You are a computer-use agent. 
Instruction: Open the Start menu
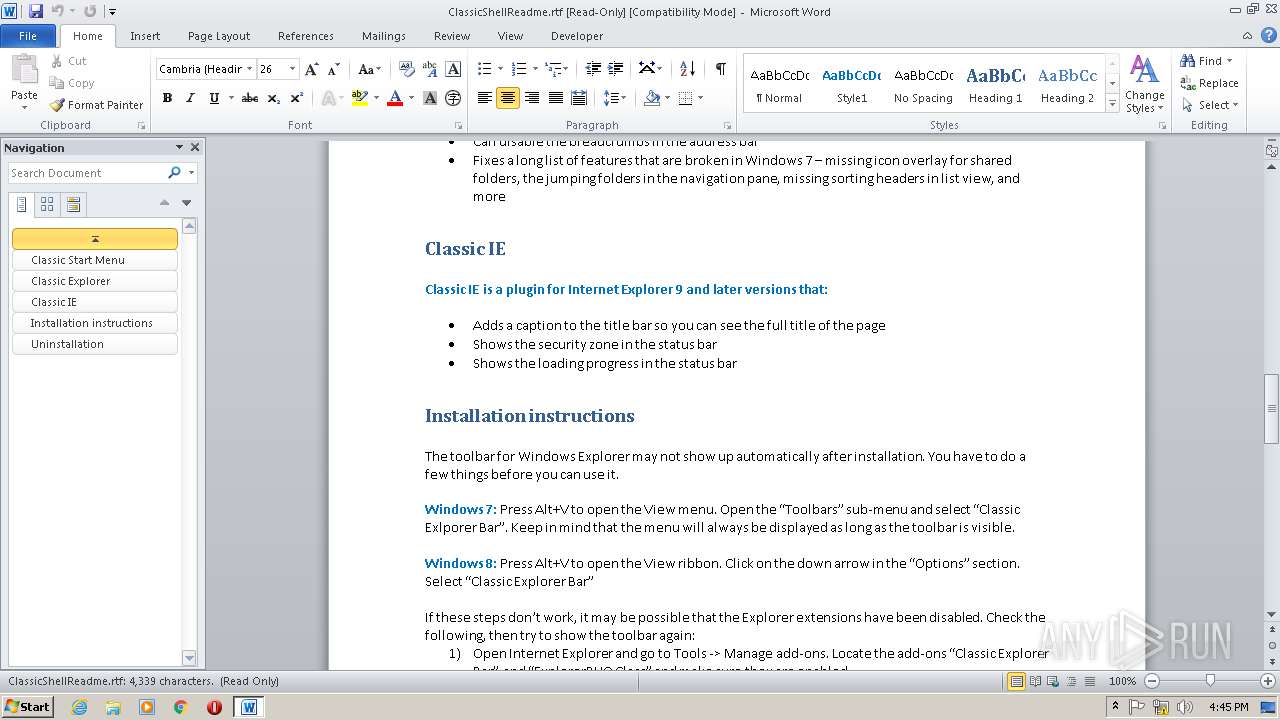point(27,707)
